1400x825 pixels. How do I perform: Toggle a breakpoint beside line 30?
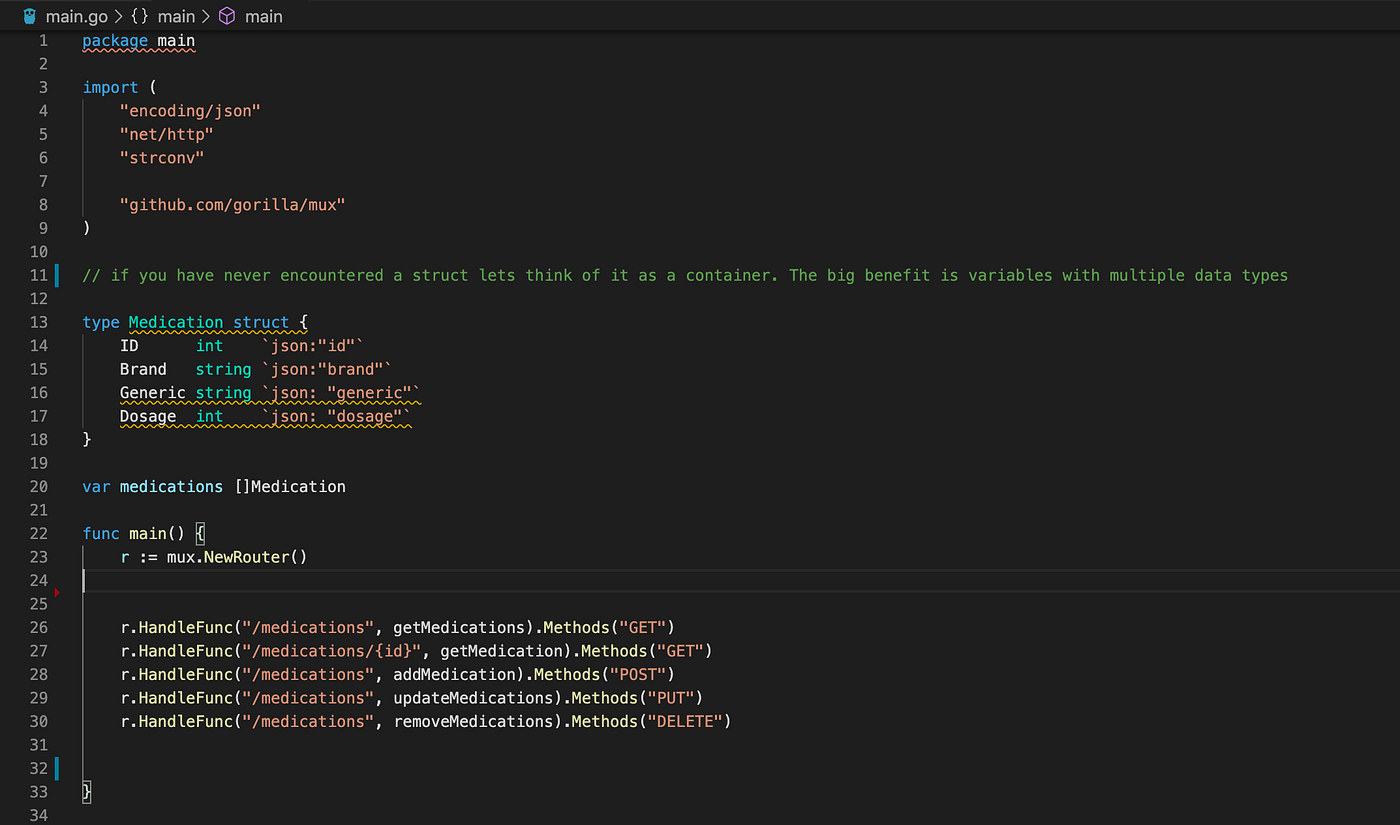pos(60,721)
